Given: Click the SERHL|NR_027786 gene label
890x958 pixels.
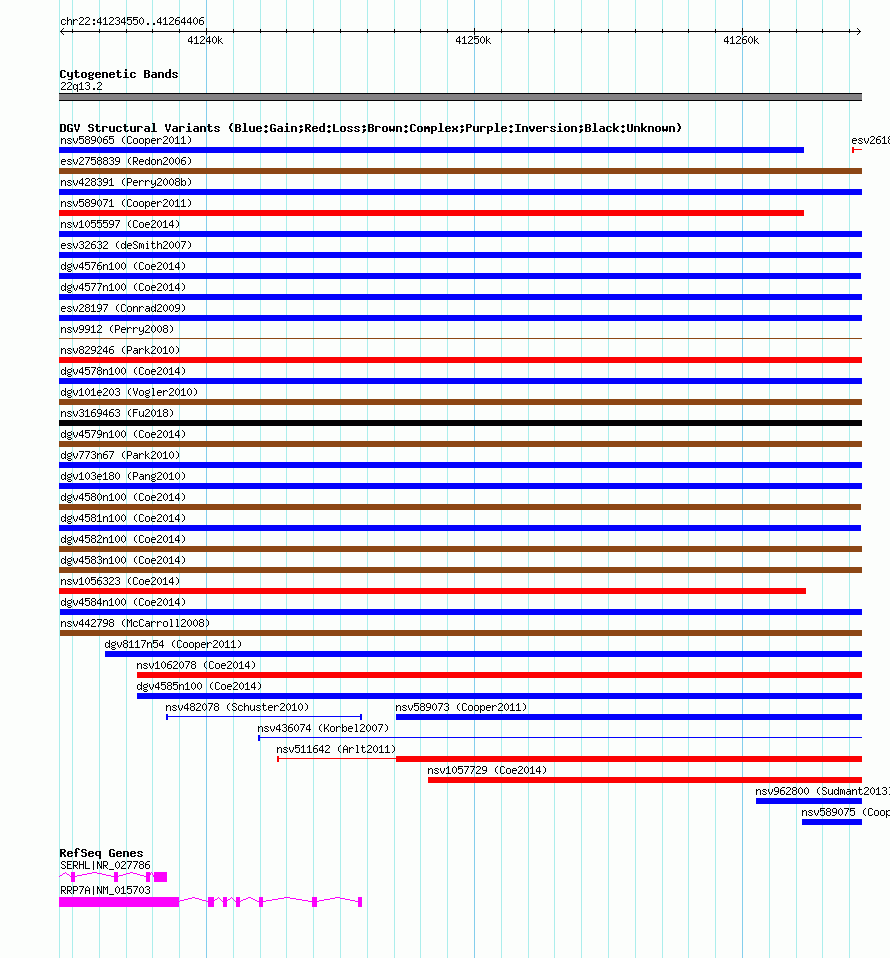Looking at the screenshot, I should (x=105, y=865).
